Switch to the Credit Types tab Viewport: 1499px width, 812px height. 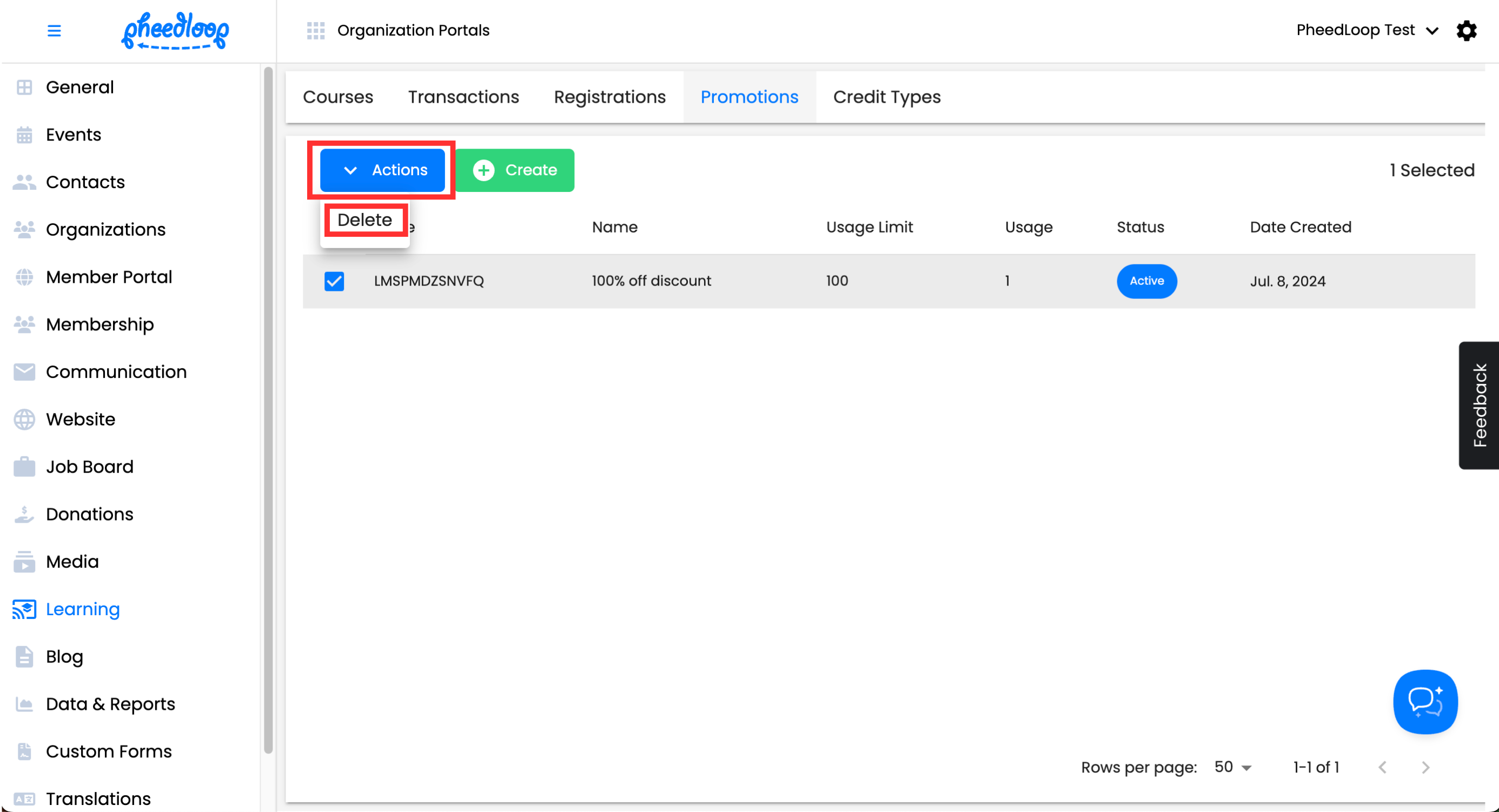coord(886,97)
